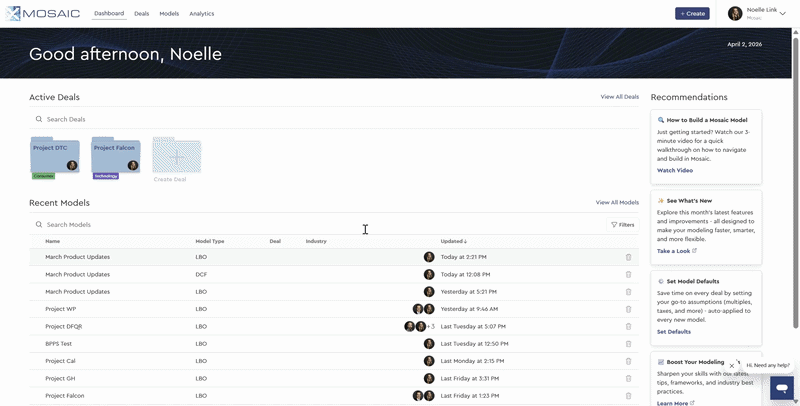This screenshot has width=800, height=406.
Task: Click trash icon in Project Falcon model row
Action: tap(629, 396)
